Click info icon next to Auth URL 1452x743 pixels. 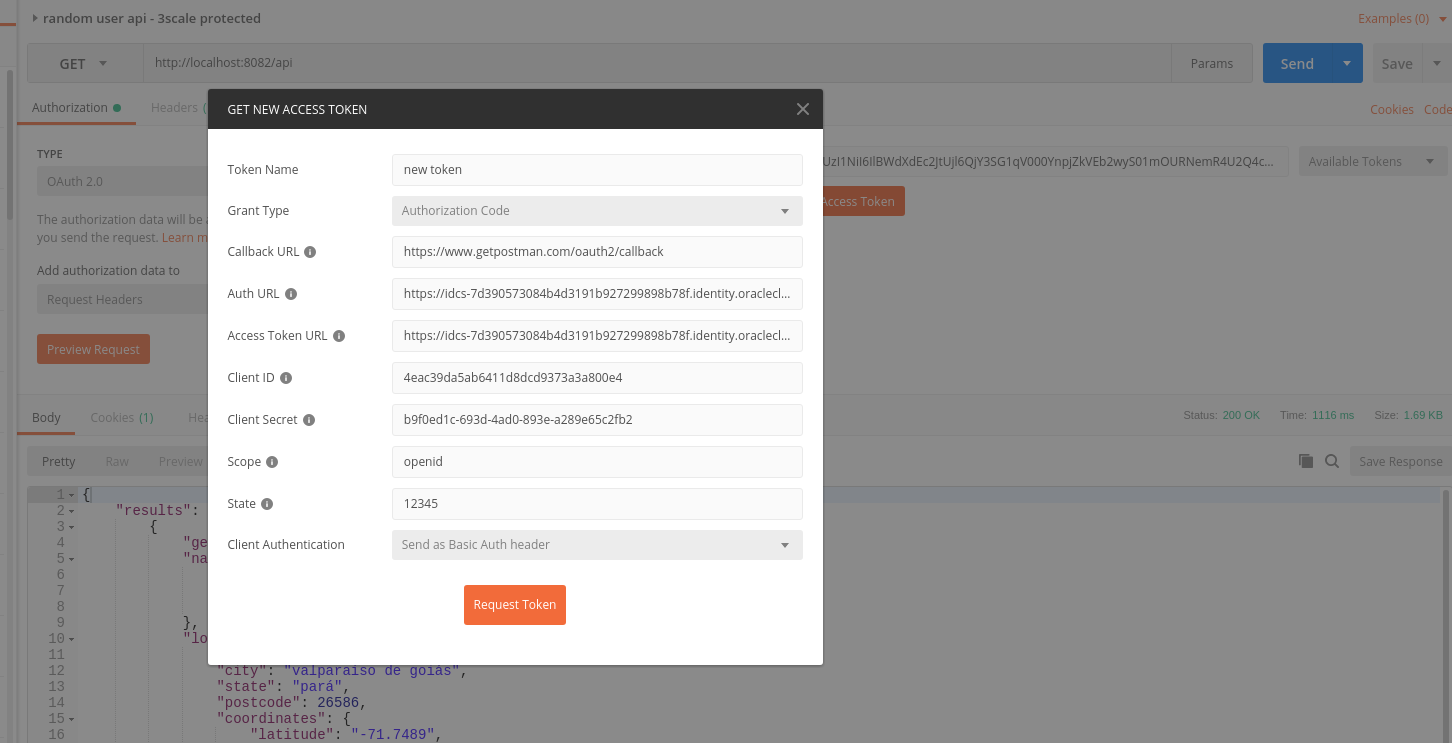pos(291,294)
